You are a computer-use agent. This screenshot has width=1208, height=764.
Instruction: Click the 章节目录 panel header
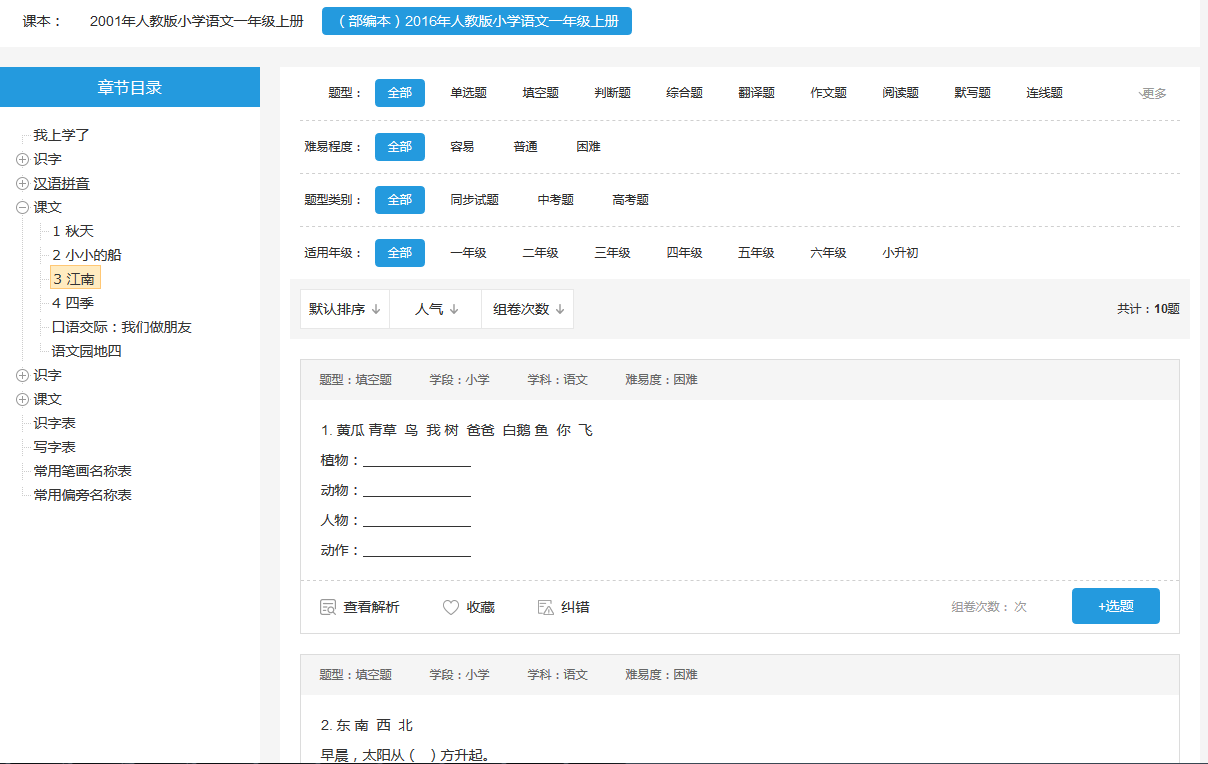point(130,87)
